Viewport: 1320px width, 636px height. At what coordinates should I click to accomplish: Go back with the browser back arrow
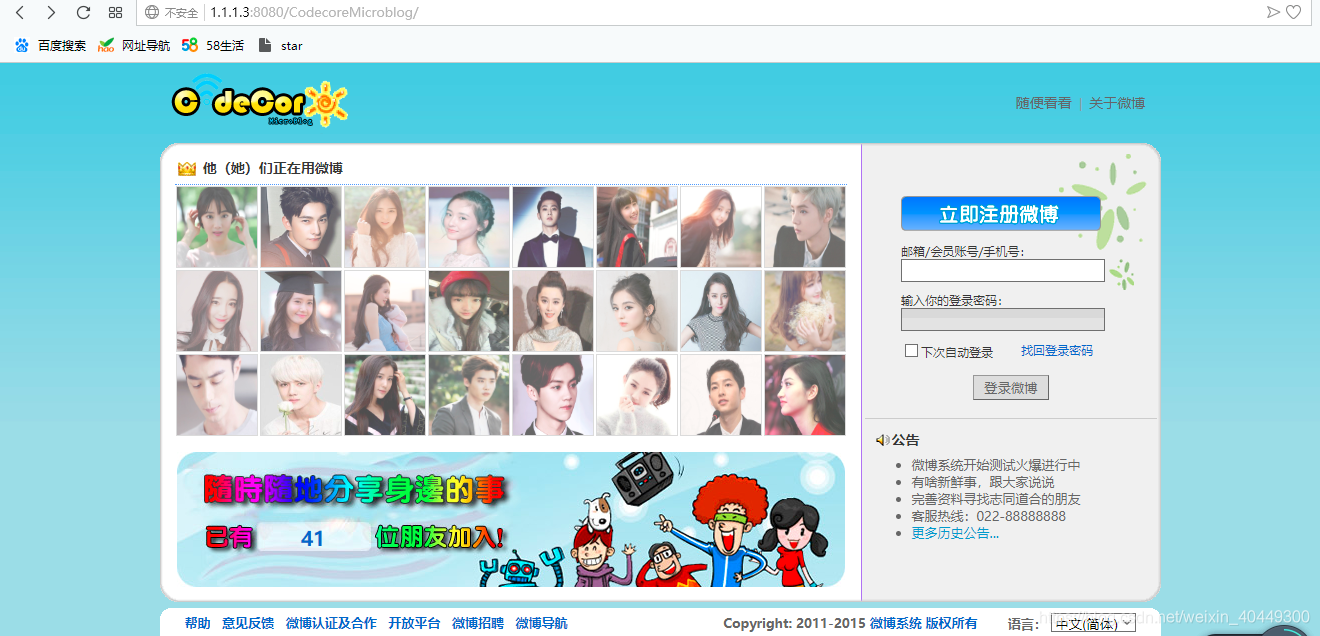coord(20,13)
